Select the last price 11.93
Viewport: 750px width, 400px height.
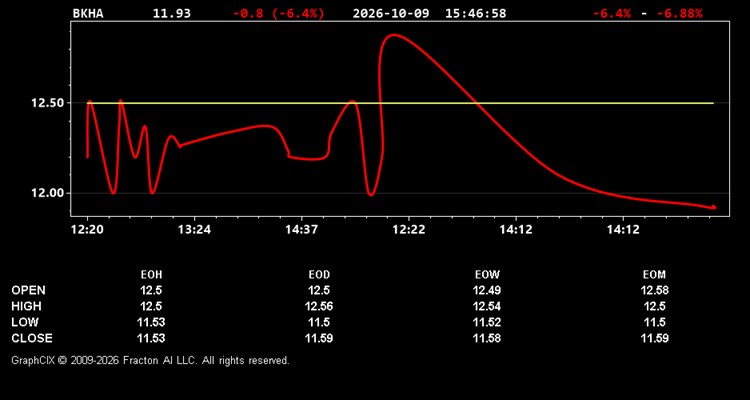(172, 13)
